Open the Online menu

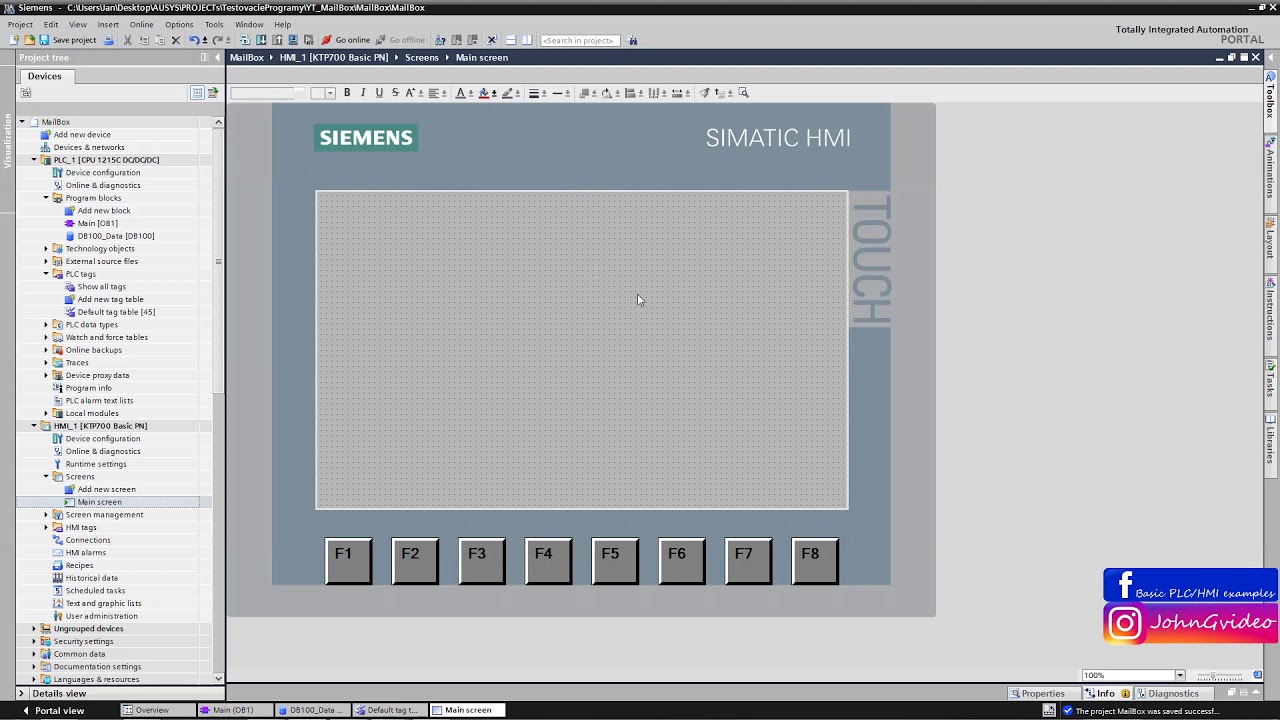coord(141,24)
